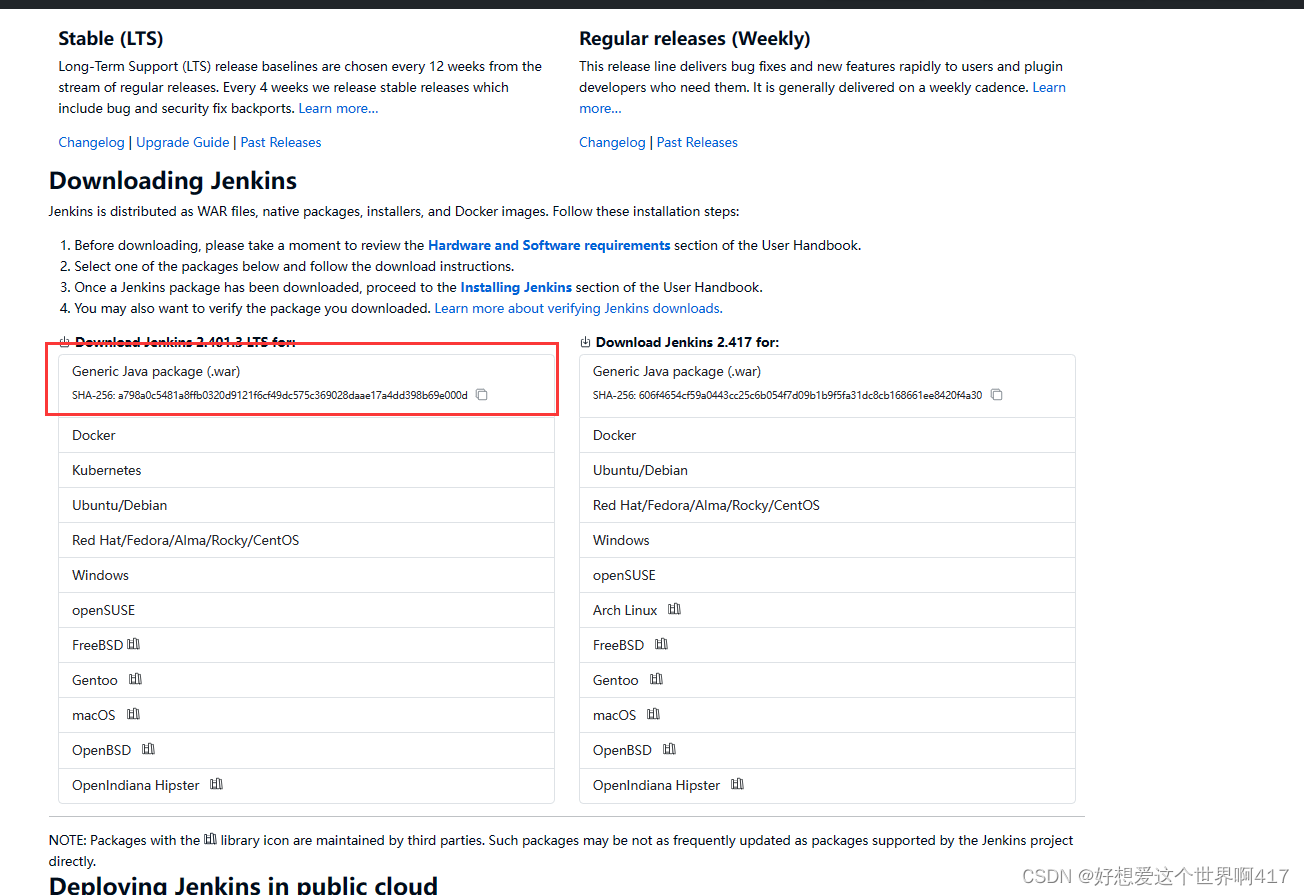Select Windows in the LTS list
Screen dimensions: 1304x895
pos(306,575)
